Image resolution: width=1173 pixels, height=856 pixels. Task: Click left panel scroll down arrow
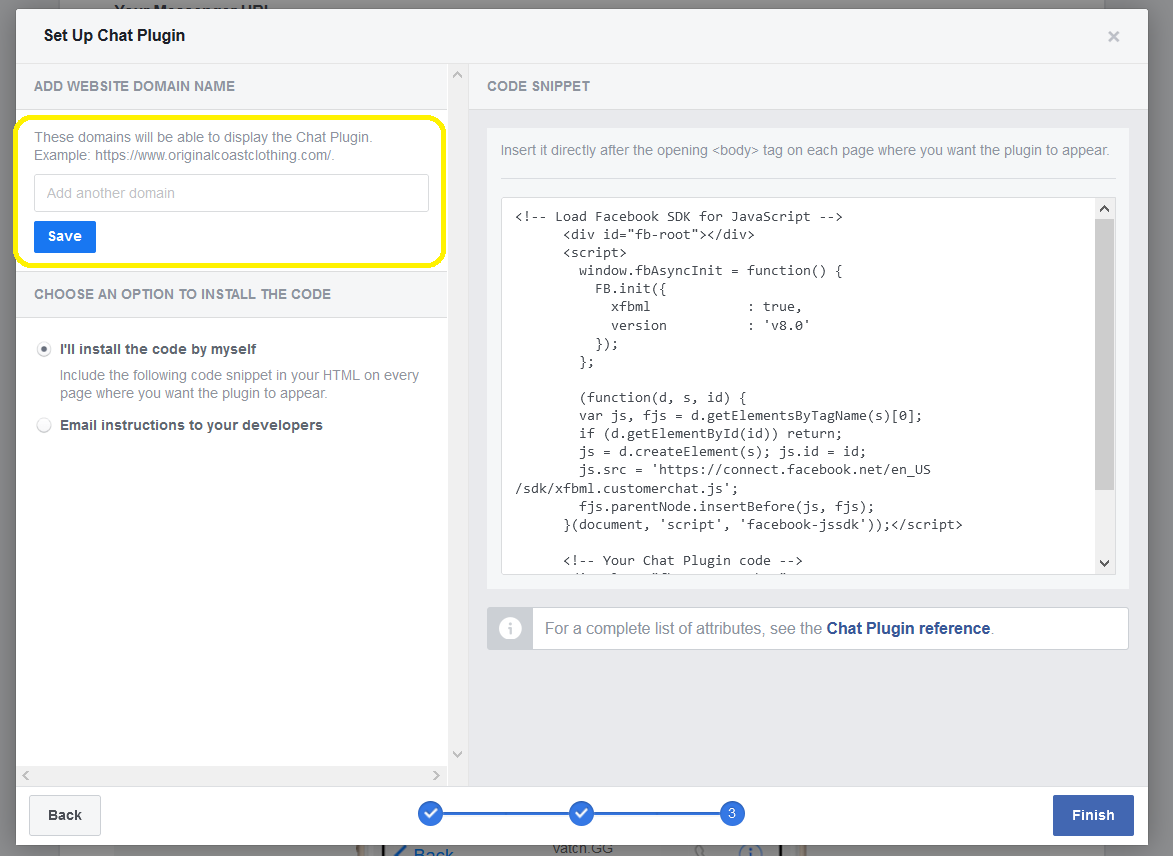tap(458, 754)
